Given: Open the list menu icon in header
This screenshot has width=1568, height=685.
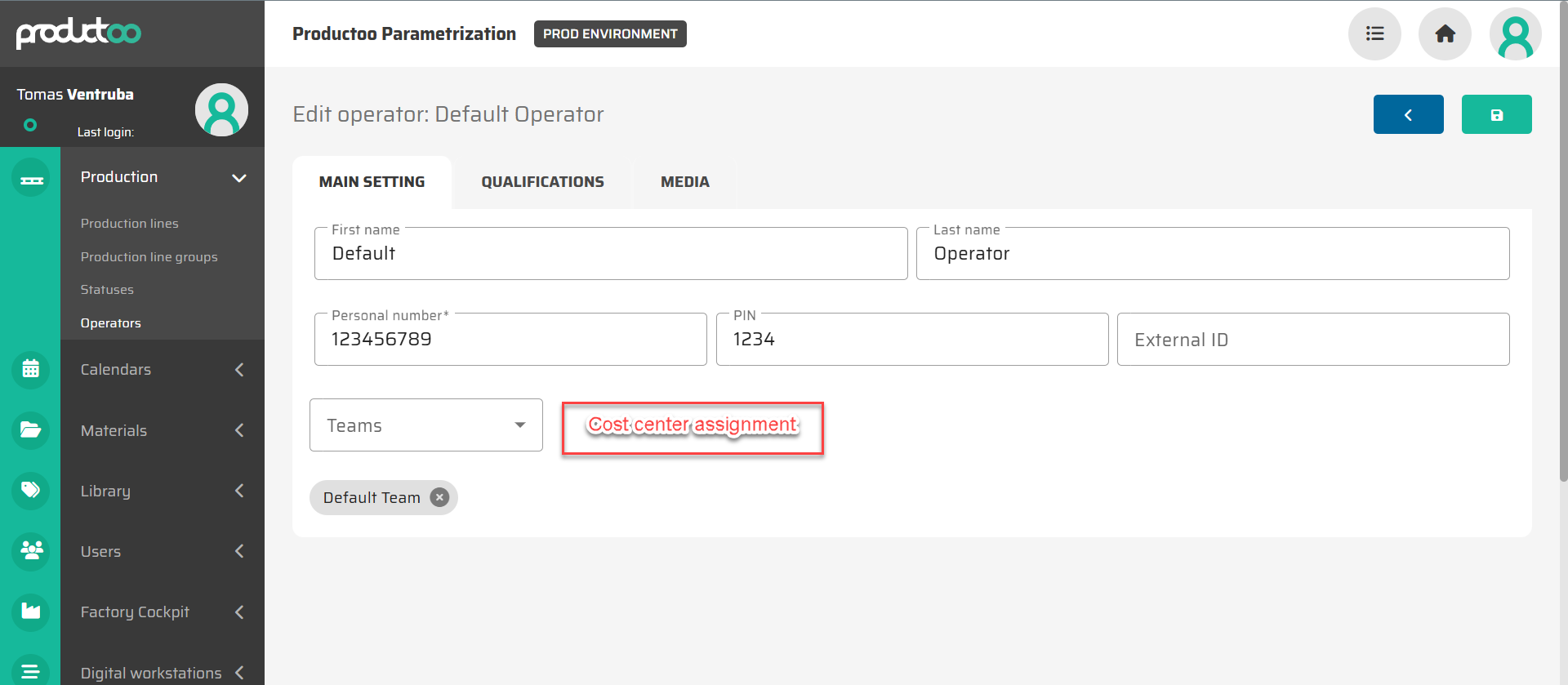Looking at the screenshot, I should pyautogui.click(x=1374, y=34).
